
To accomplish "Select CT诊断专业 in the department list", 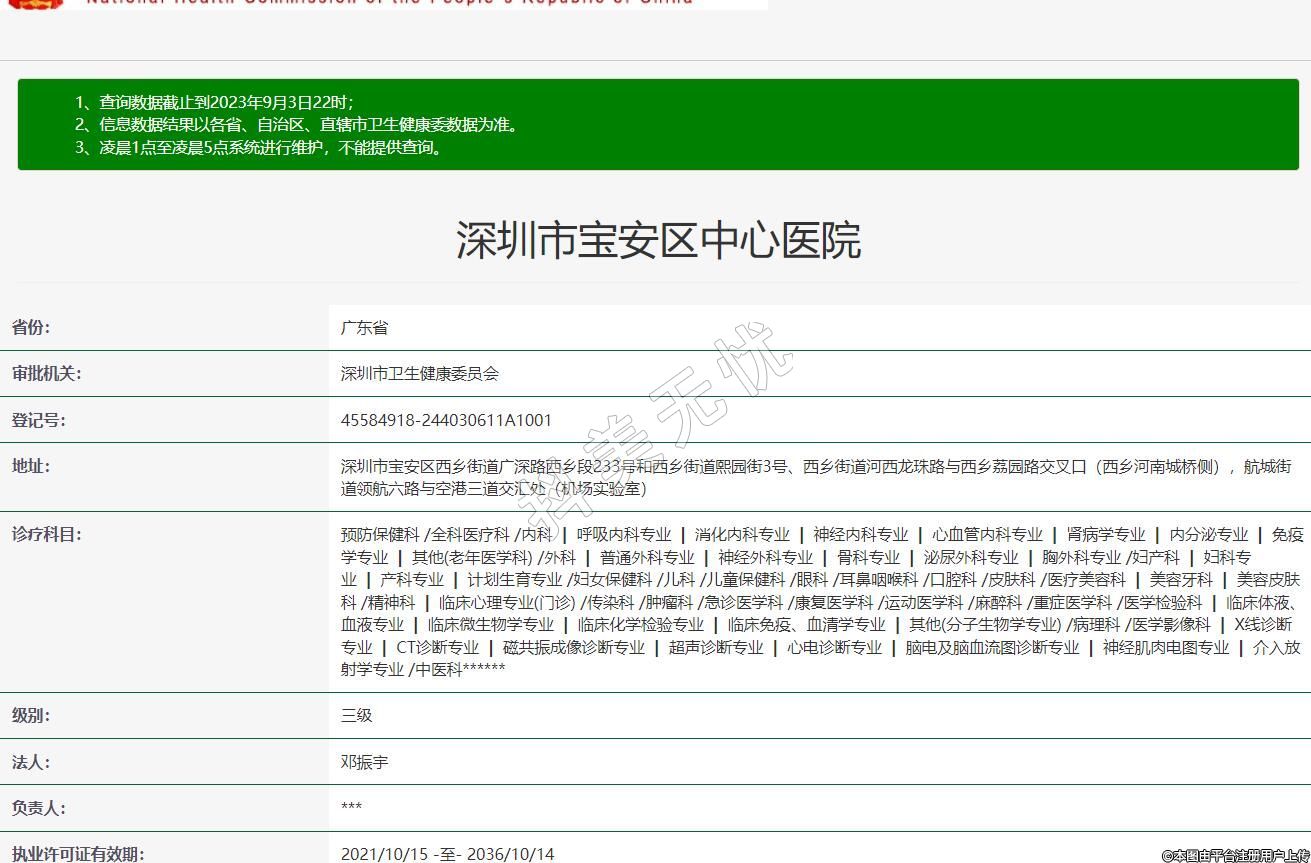I will 437,647.
